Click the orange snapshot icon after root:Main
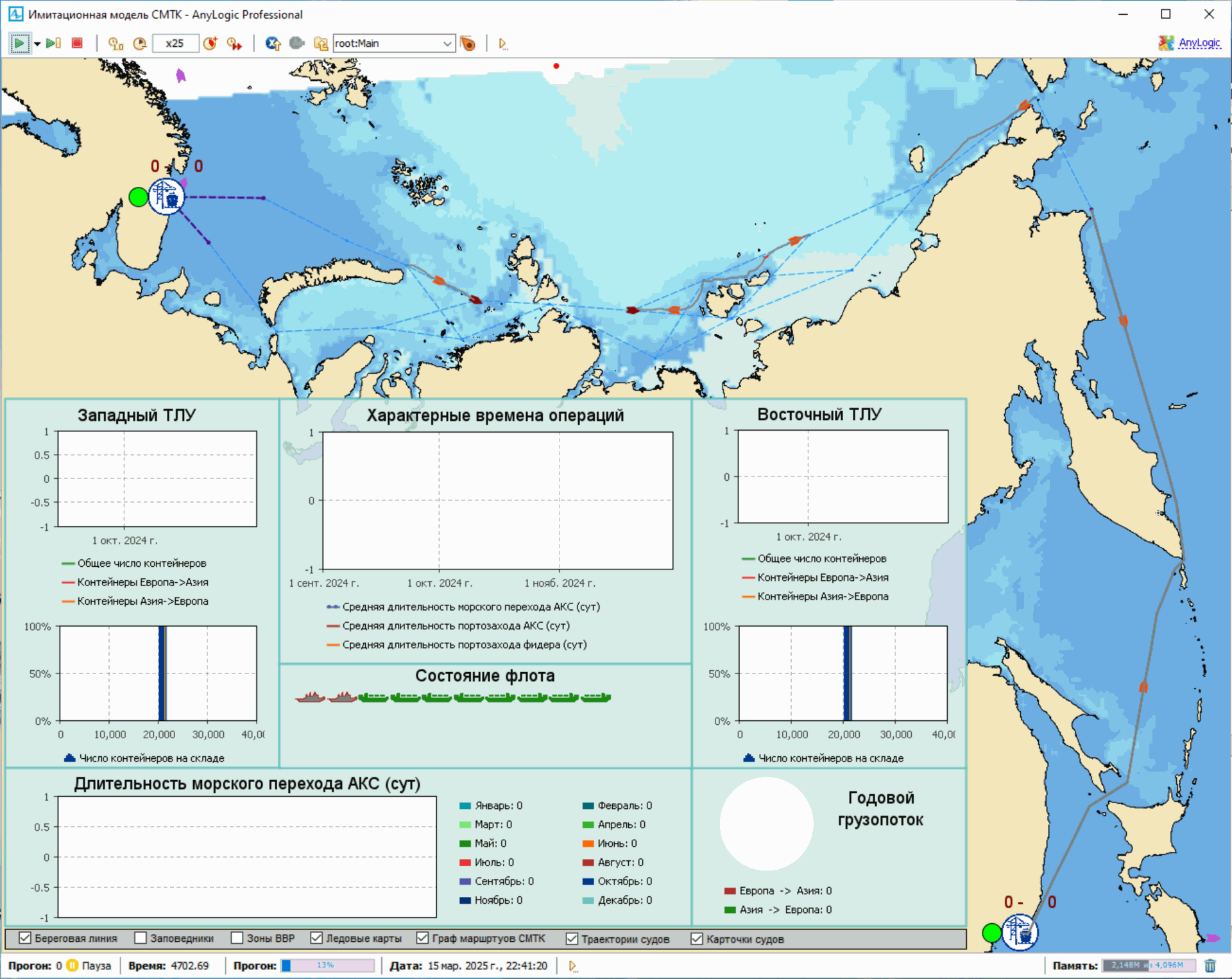This screenshot has width=1232, height=979. [x=468, y=43]
